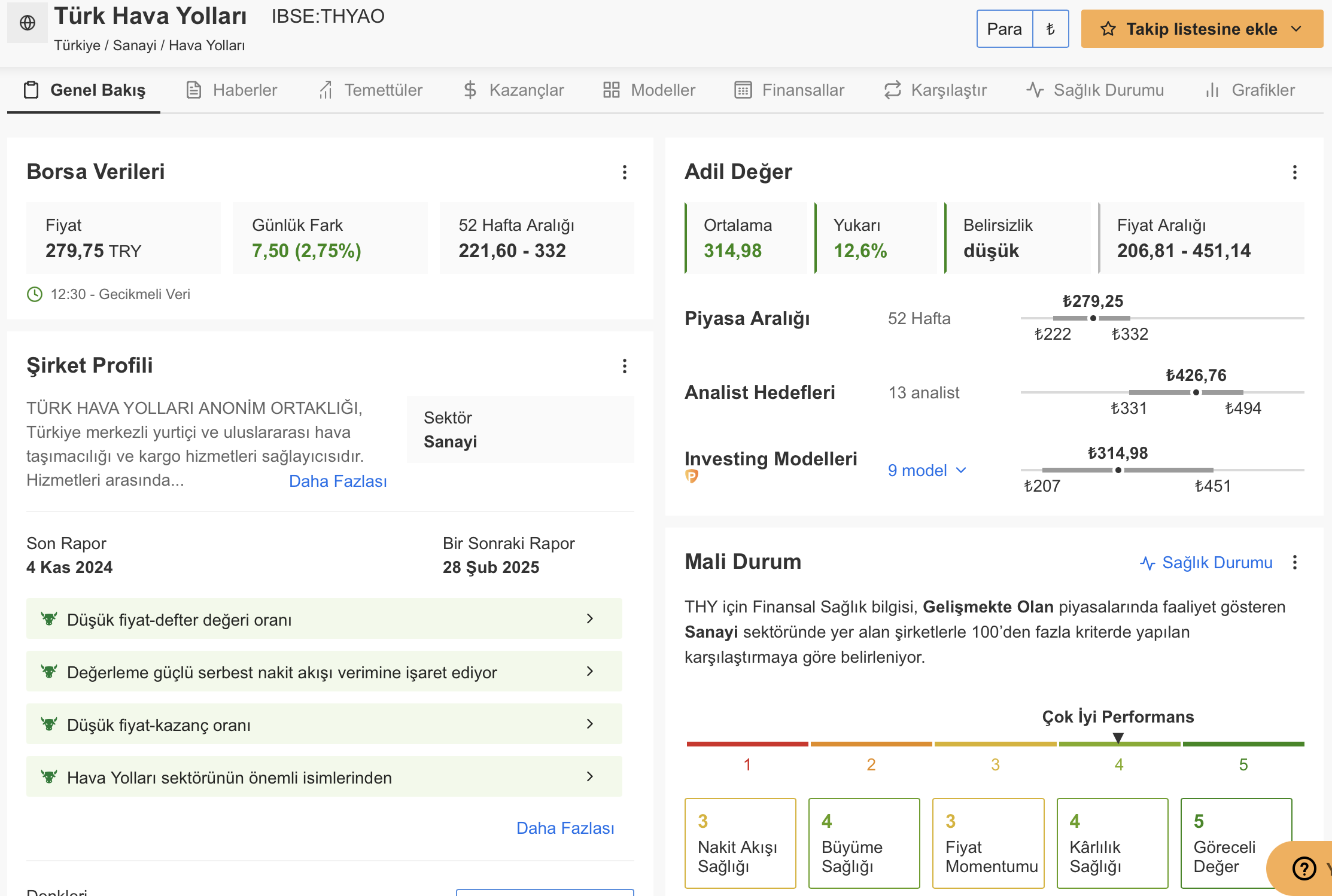The height and width of the screenshot is (896, 1332).
Task: Click the Genel Bakış clipboard icon
Action: (x=31, y=90)
